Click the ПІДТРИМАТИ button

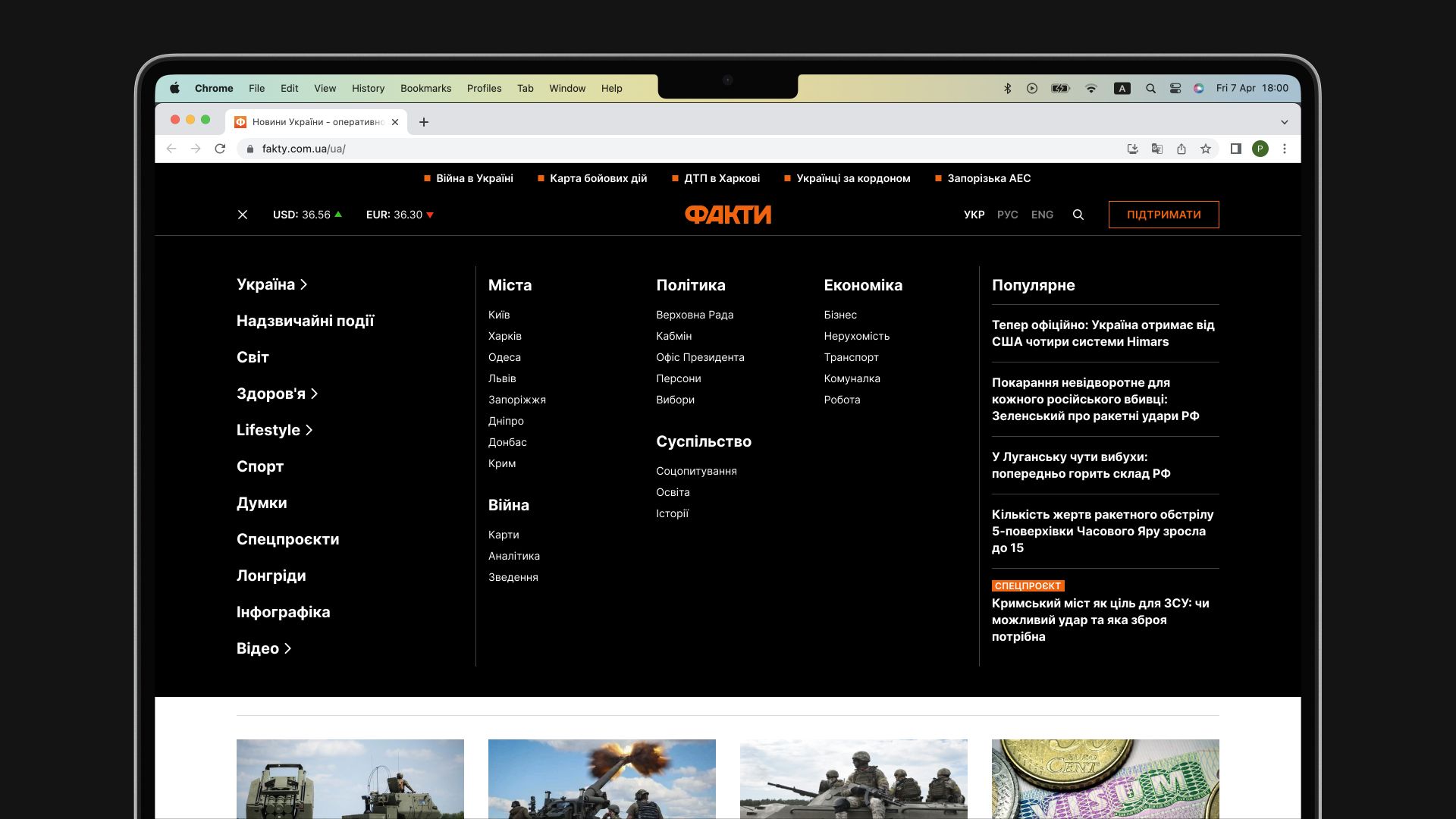click(x=1163, y=215)
